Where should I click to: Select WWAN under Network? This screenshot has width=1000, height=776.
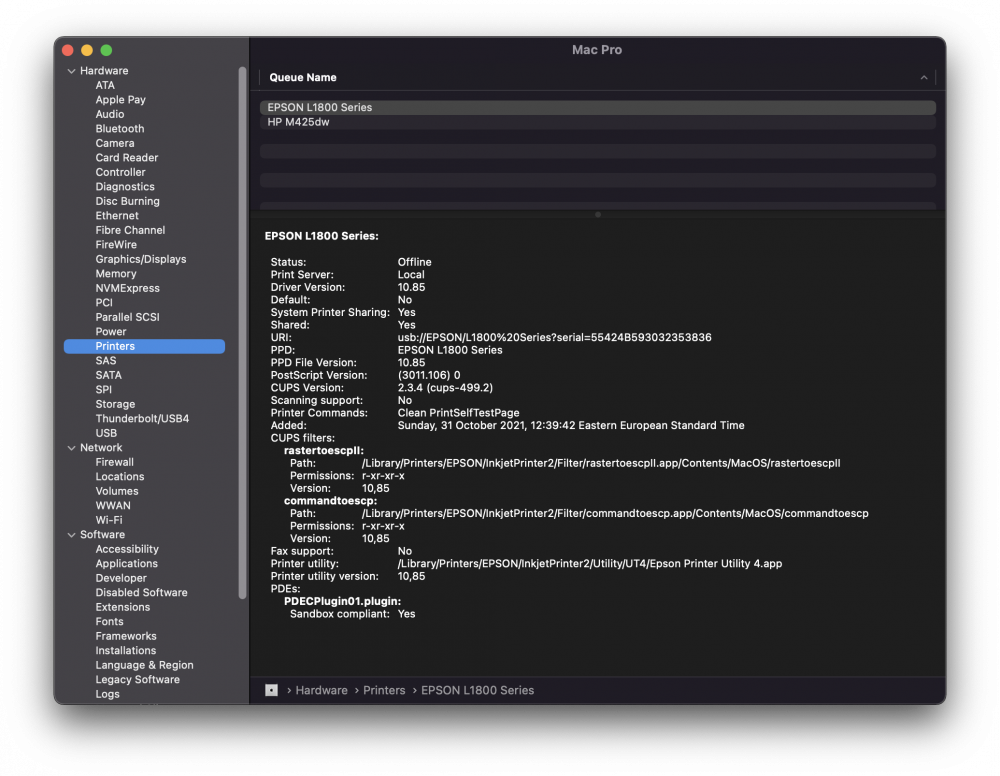[113, 506]
